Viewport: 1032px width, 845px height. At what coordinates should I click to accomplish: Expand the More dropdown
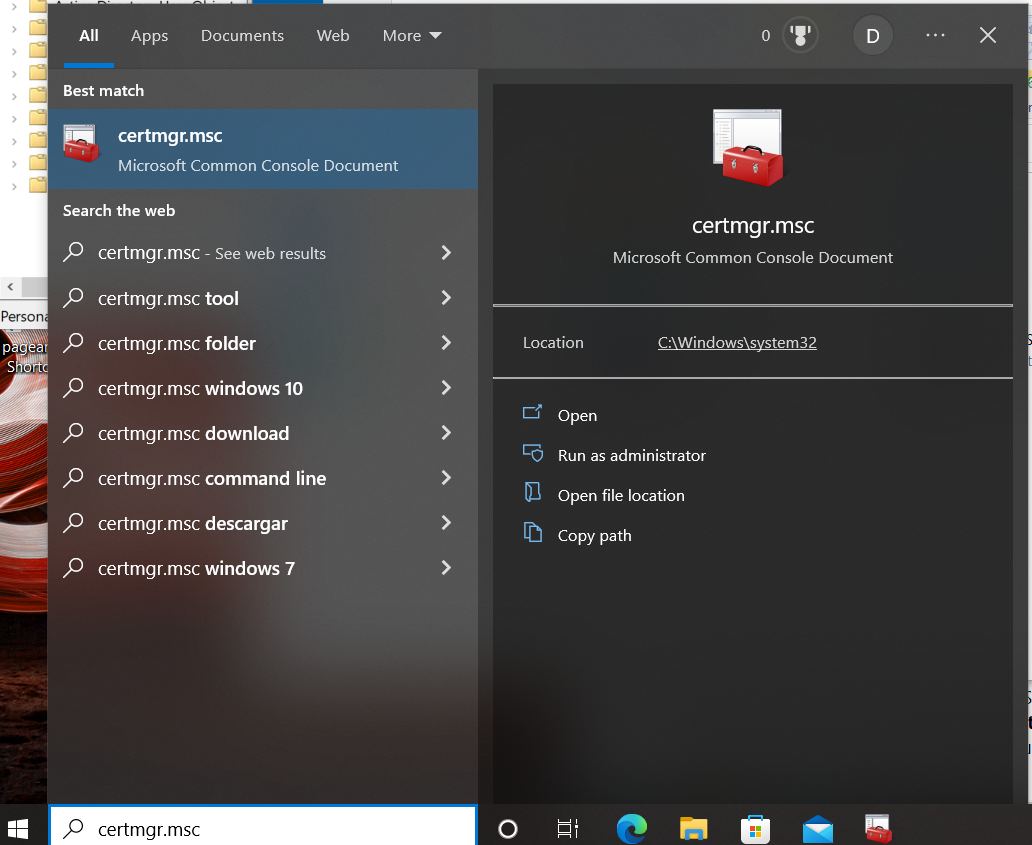click(412, 36)
